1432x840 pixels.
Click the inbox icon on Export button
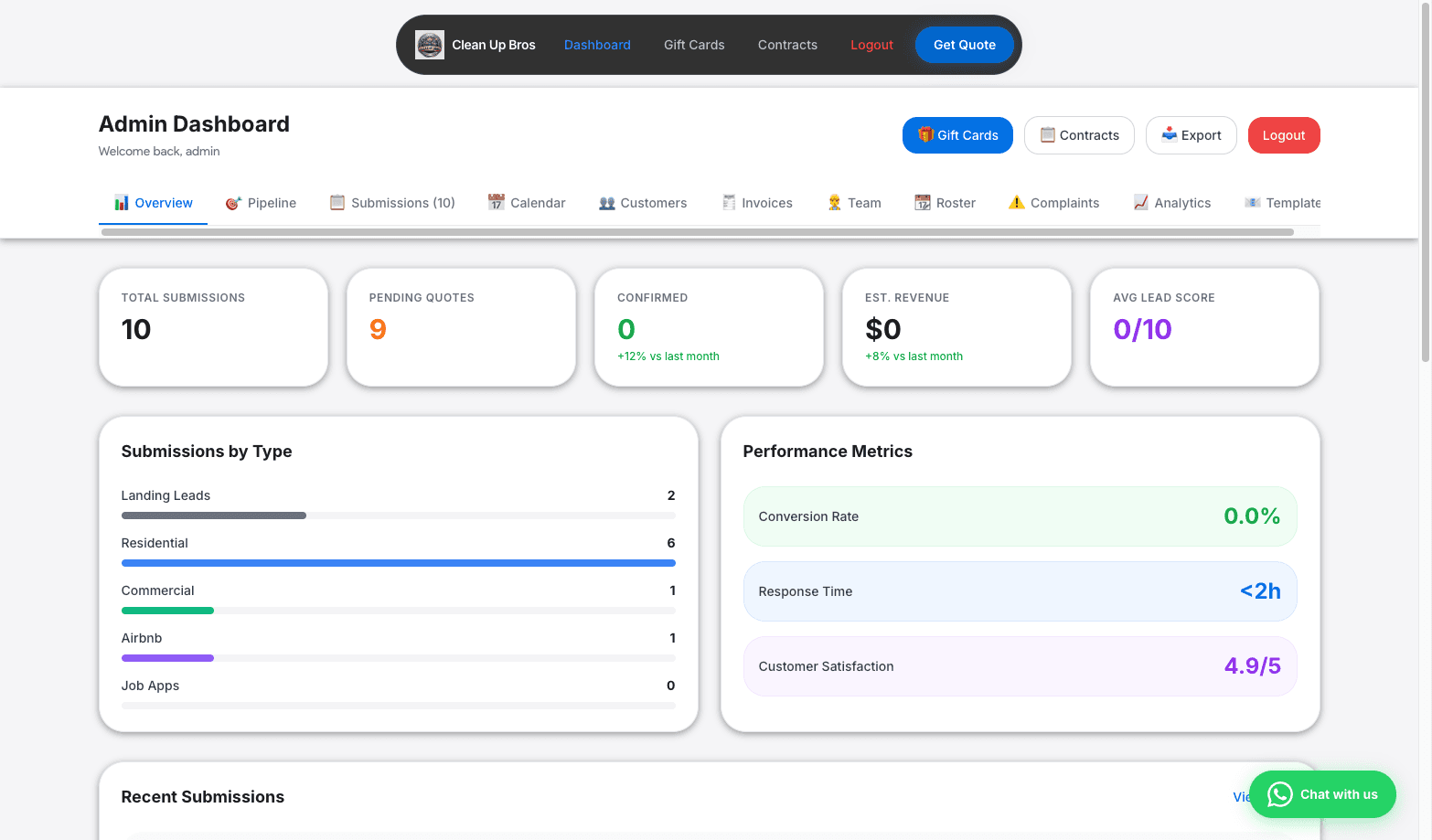point(1169,134)
